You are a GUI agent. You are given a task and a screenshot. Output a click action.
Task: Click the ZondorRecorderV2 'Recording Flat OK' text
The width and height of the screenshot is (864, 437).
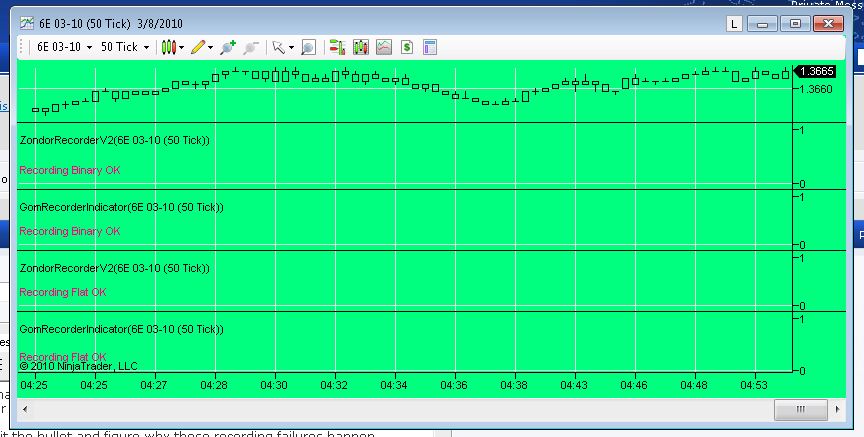tap(63, 292)
